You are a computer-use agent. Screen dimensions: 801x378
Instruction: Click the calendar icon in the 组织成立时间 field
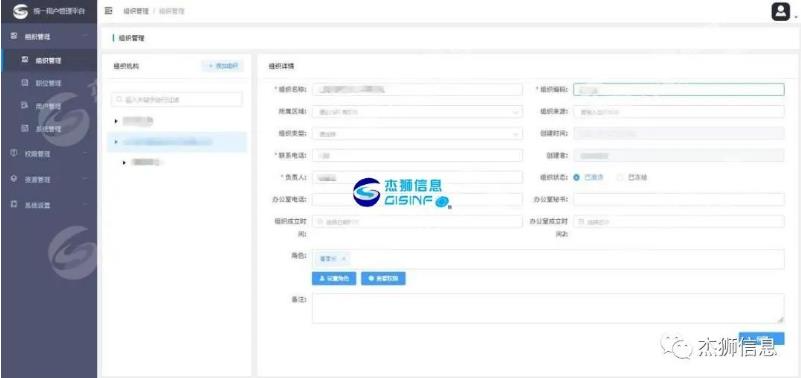tap(320, 222)
